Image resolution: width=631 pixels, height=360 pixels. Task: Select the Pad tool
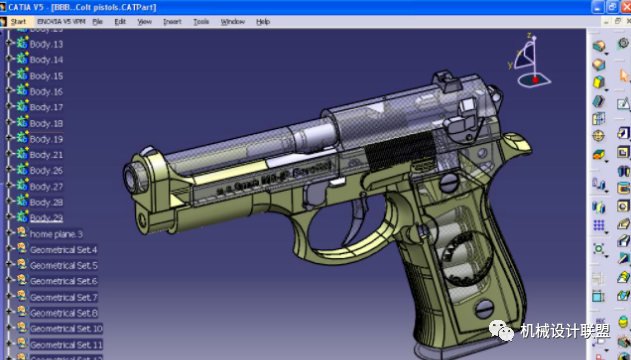click(623, 132)
